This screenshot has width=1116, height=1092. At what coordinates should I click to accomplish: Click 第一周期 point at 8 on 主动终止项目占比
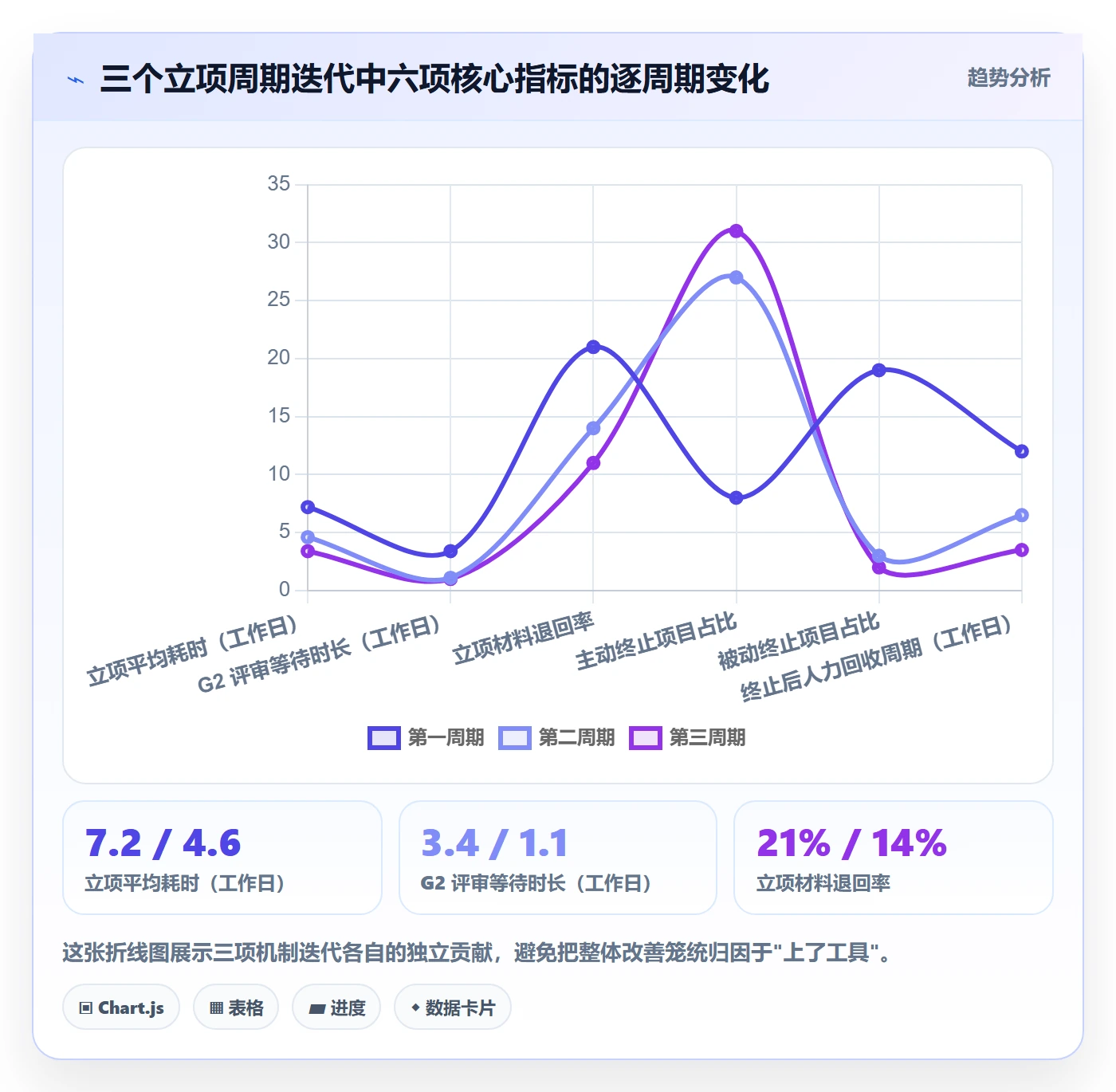coord(737,498)
